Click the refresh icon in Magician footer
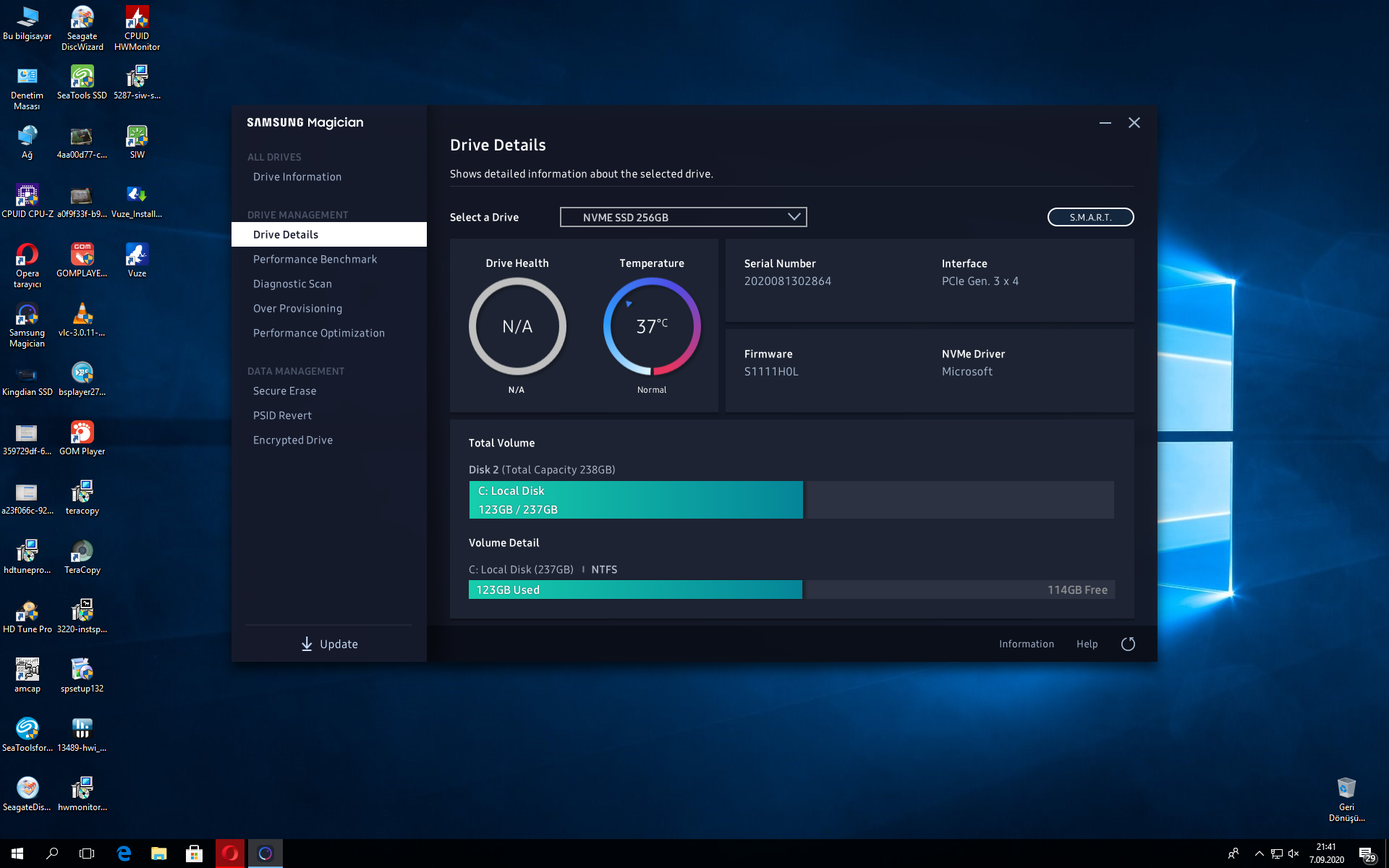Image resolution: width=1389 pixels, height=868 pixels. (1128, 644)
